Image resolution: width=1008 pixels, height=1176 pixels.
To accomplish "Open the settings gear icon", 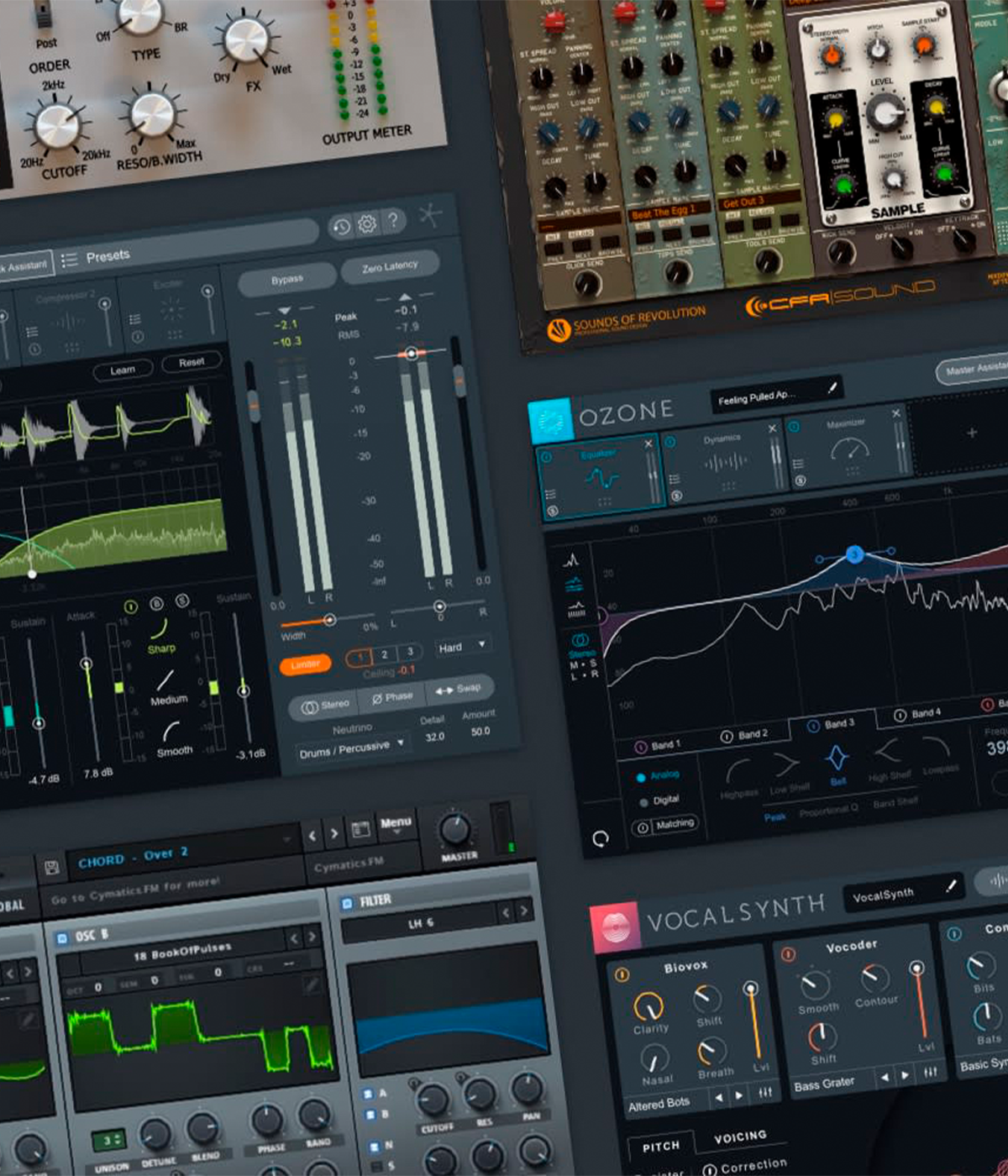I will click(367, 224).
